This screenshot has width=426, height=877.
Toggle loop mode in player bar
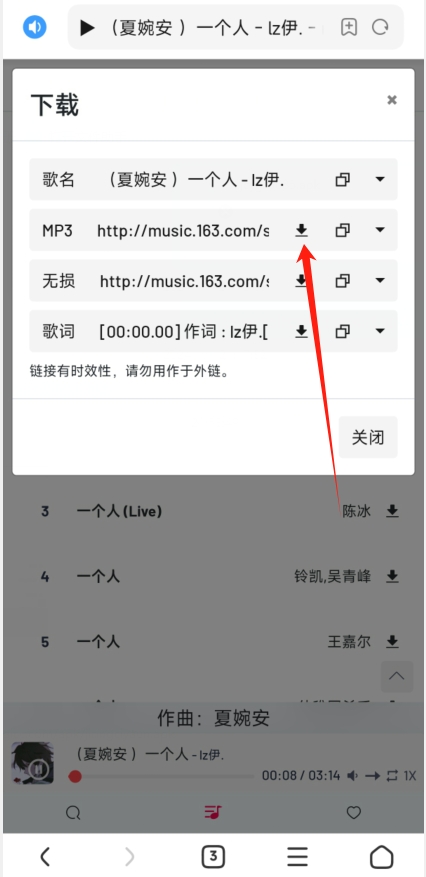pos(391,776)
